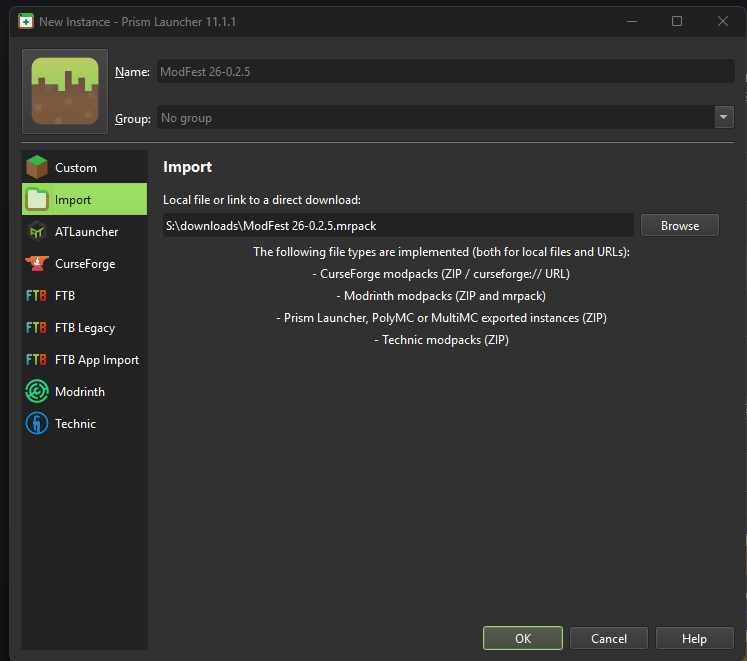Viewport: 747px width, 661px height.
Task: Confirm with the OK button
Action: (523, 638)
